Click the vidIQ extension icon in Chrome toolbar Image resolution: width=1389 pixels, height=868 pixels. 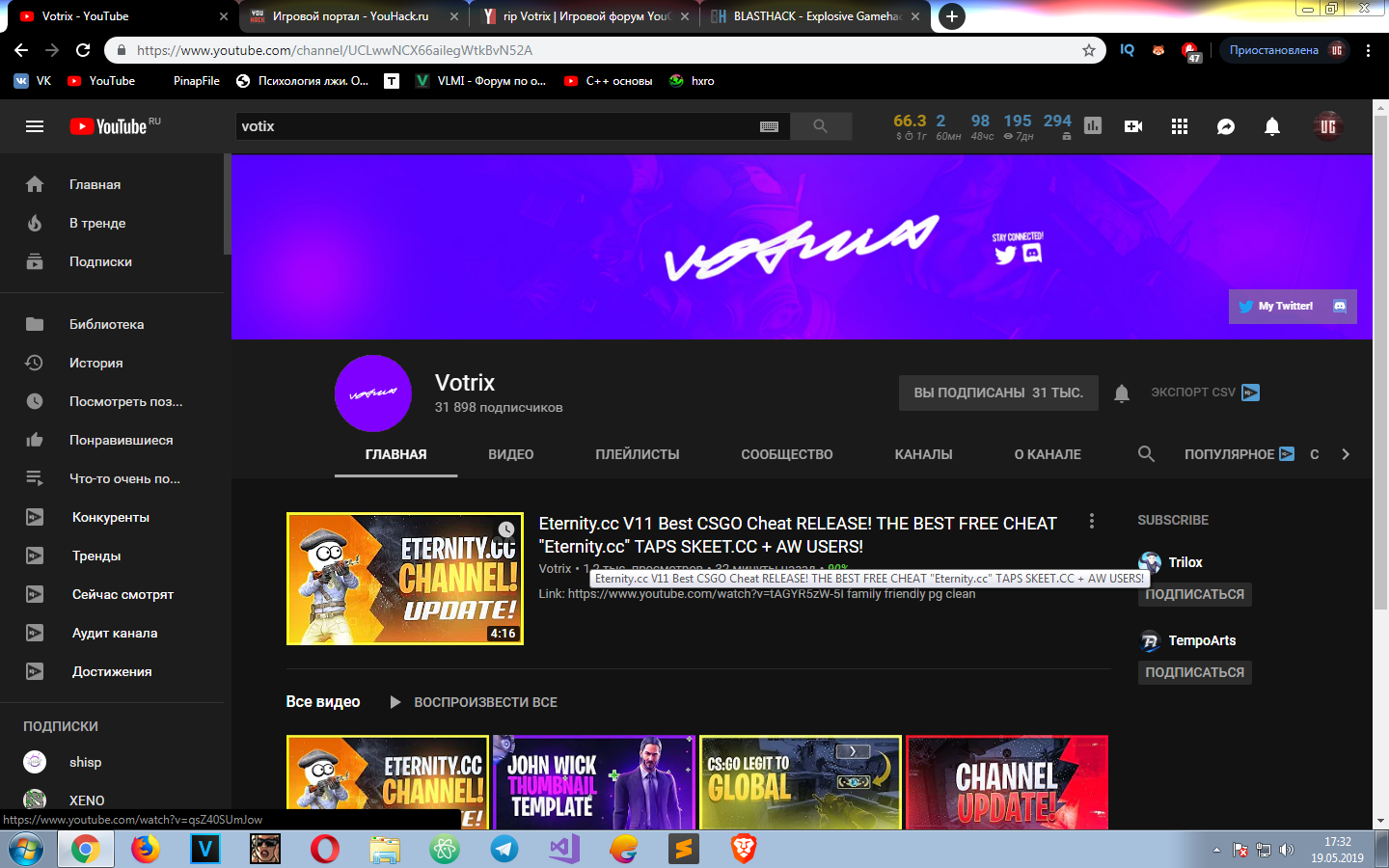1127,50
